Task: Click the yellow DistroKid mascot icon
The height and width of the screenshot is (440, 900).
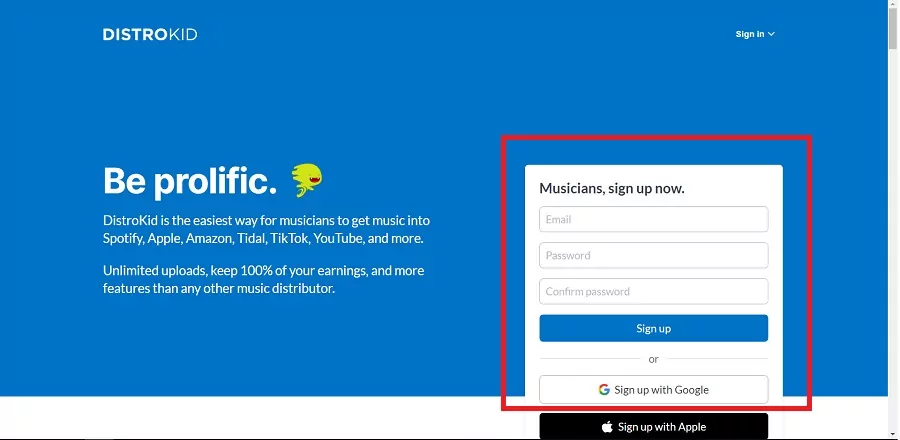Action: tap(307, 180)
